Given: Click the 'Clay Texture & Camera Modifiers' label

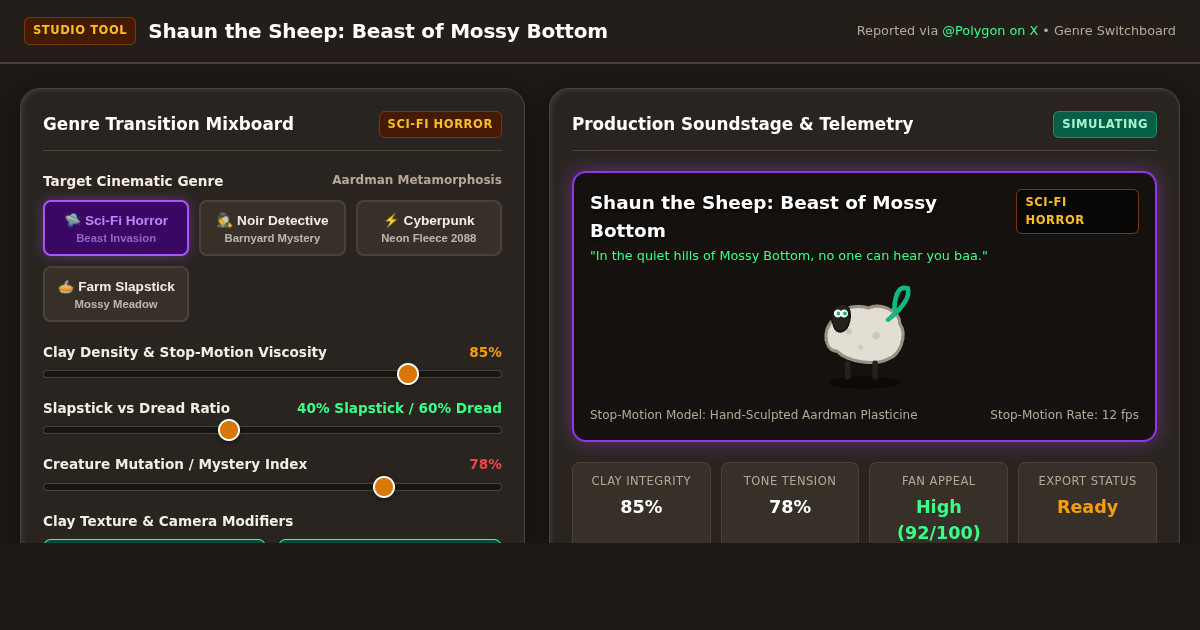Looking at the screenshot, I should (x=168, y=521).
